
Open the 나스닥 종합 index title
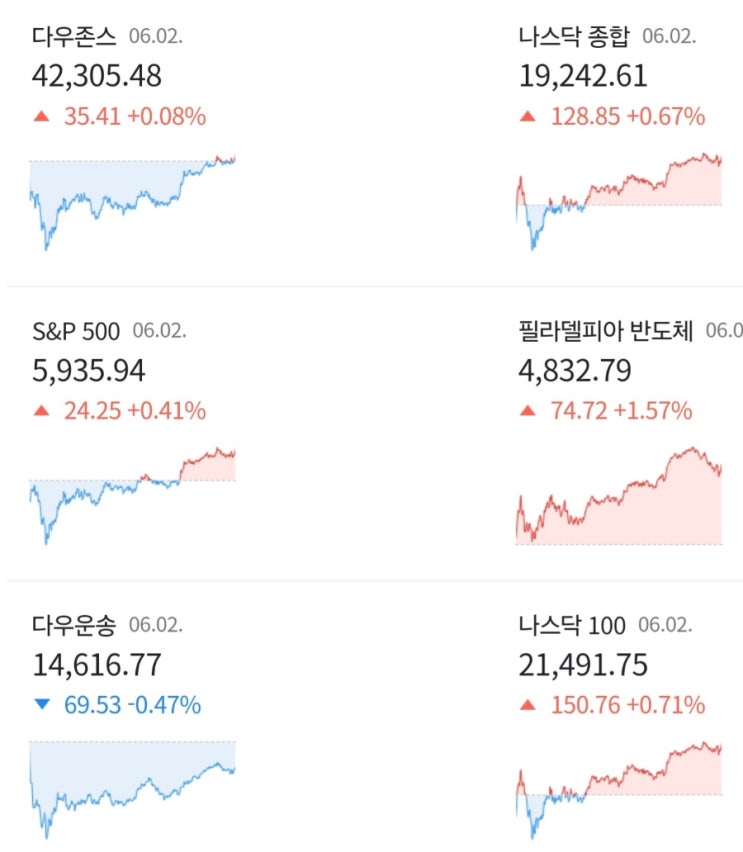coord(574,37)
